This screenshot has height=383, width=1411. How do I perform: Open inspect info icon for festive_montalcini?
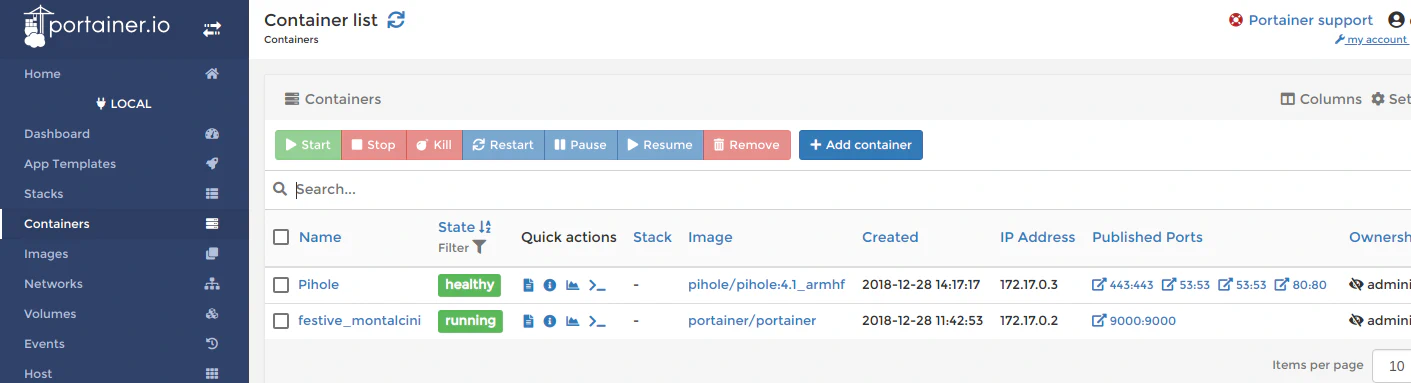[x=550, y=321]
